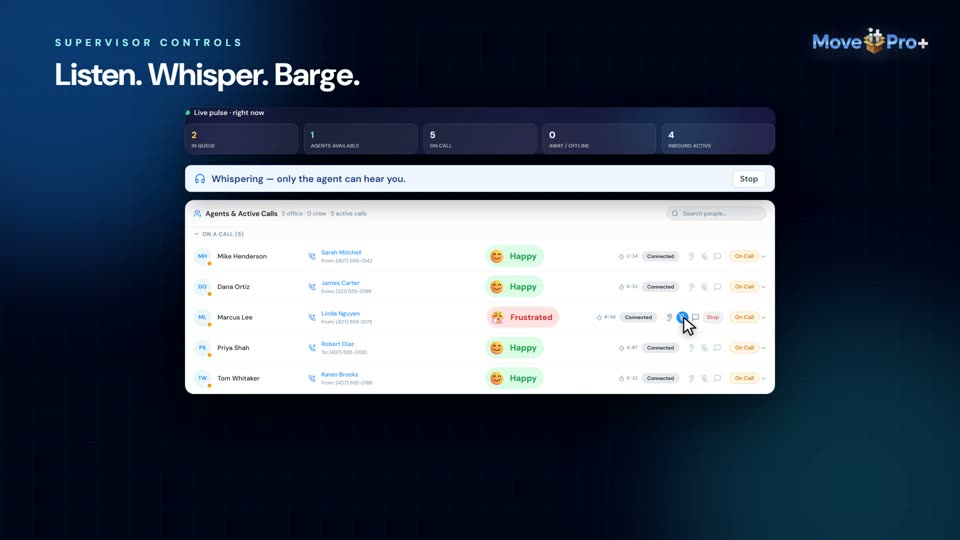Select the On Call stat card

(x=480, y=138)
